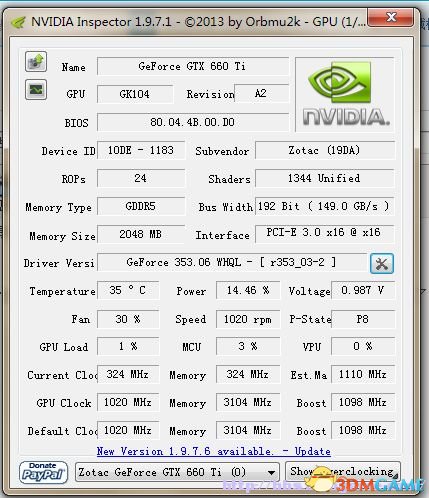Screen dimensions: 429x498
Task: Click the Show Overclocking button
Action: tap(343, 471)
